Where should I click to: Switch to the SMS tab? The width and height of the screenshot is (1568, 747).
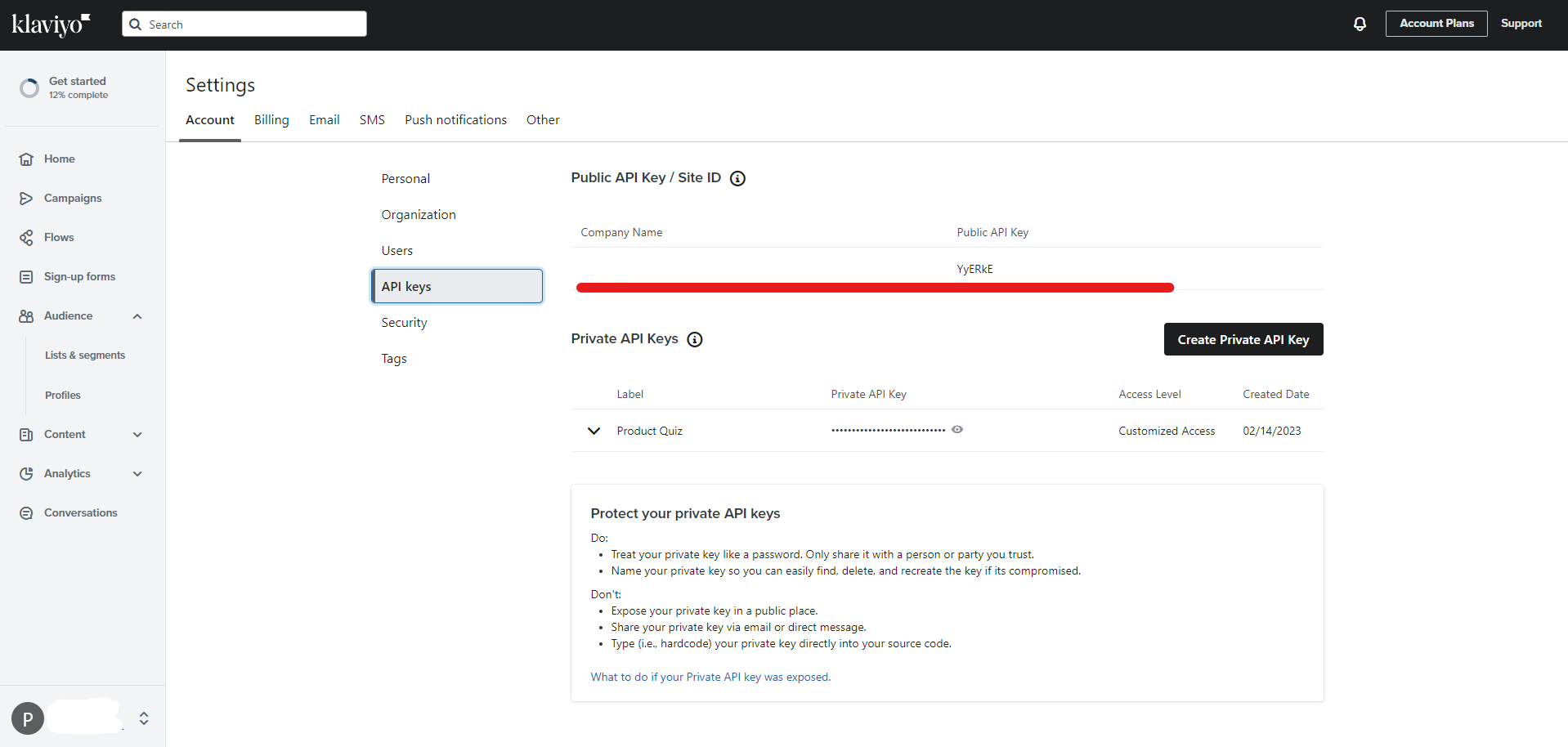tap(372, 120)
